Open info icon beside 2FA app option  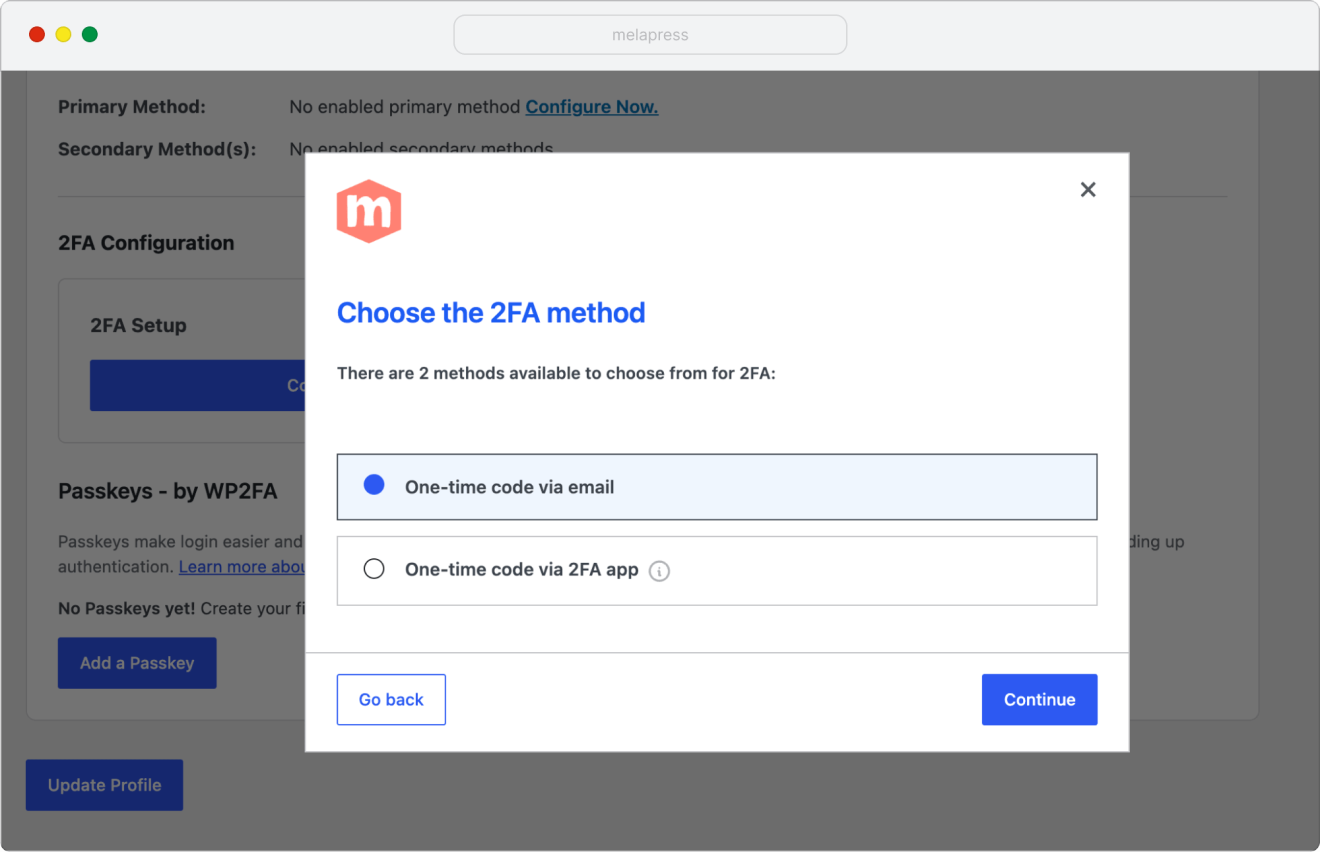(x=659, y=571)
